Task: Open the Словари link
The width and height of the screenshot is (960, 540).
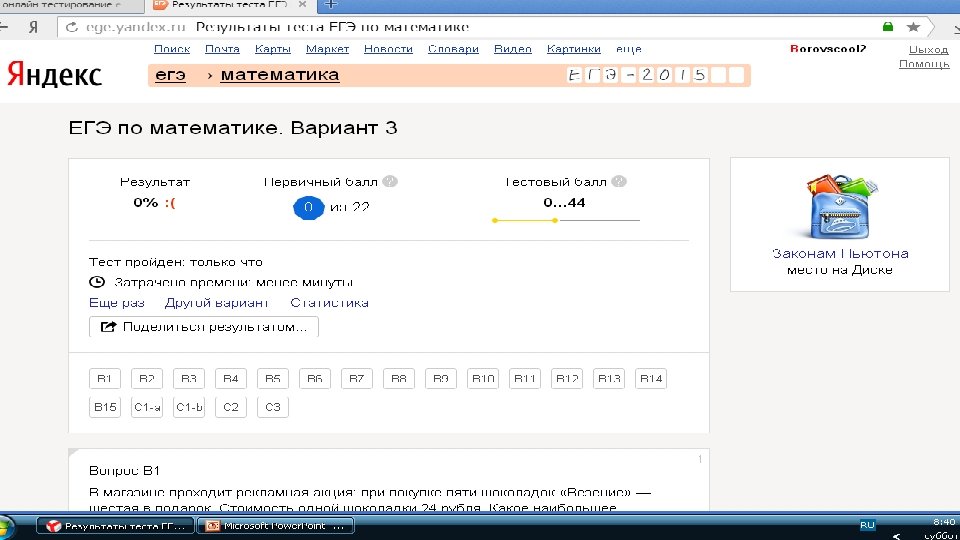Action: point(453,49)
